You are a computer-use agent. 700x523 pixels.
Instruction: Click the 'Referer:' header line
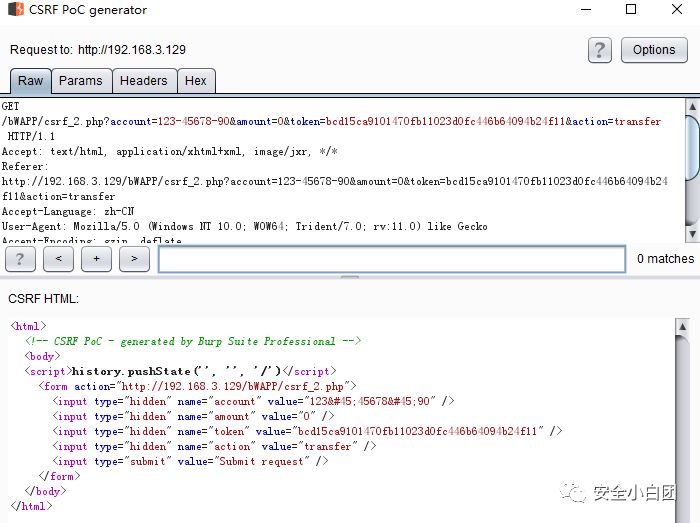[25, 166]
